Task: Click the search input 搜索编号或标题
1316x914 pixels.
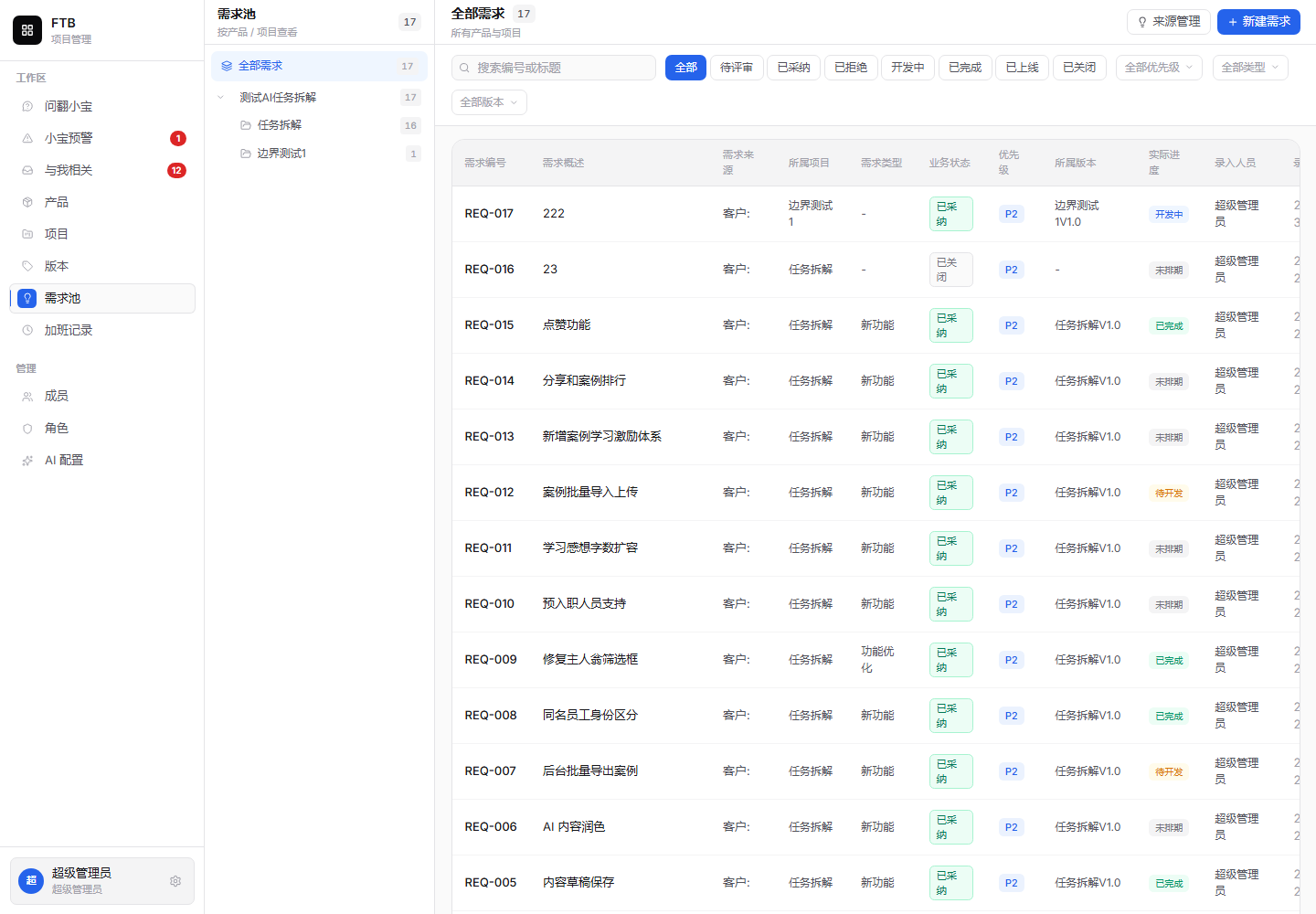Action: coord(554,68)
